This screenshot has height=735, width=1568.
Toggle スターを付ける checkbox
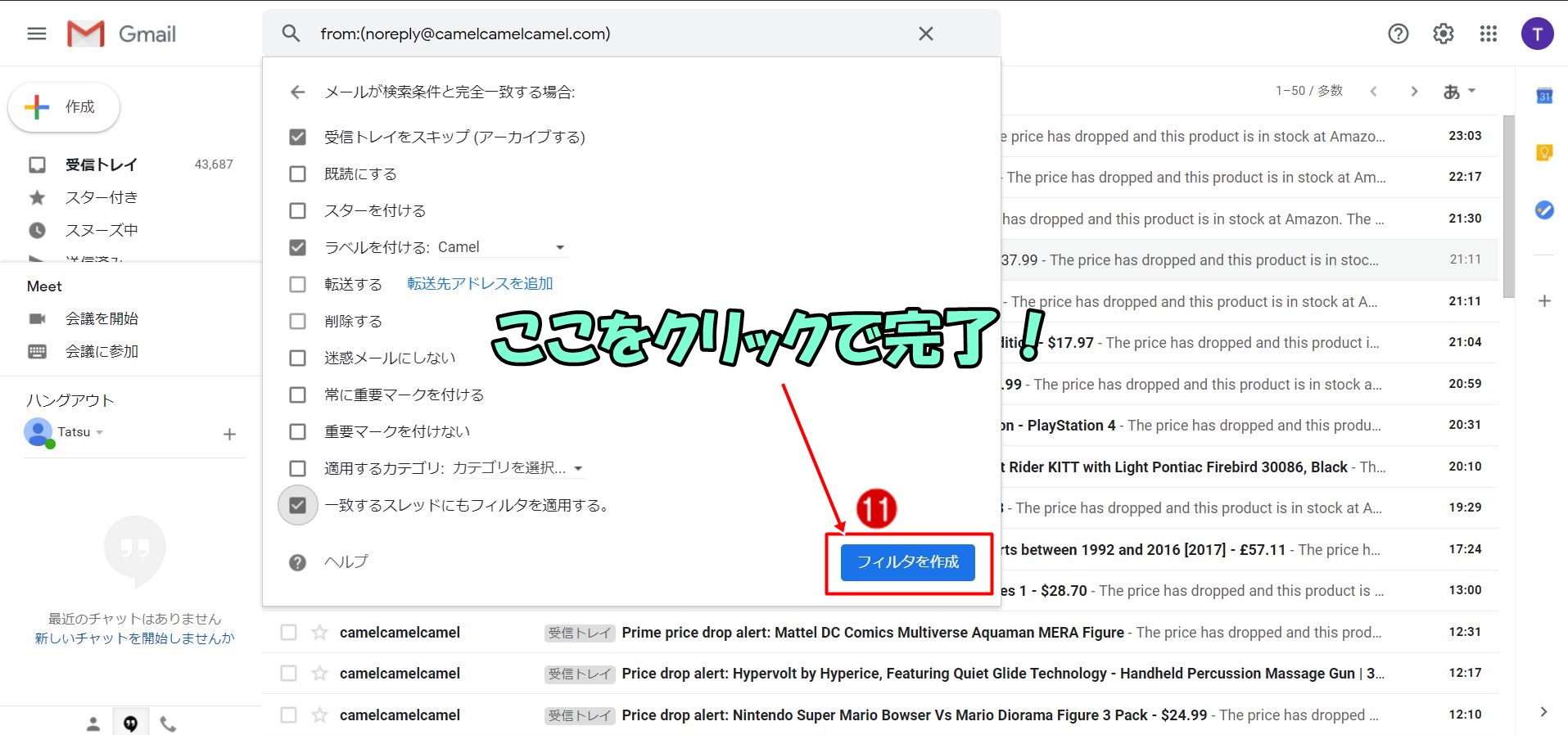[x=297, y=210]
